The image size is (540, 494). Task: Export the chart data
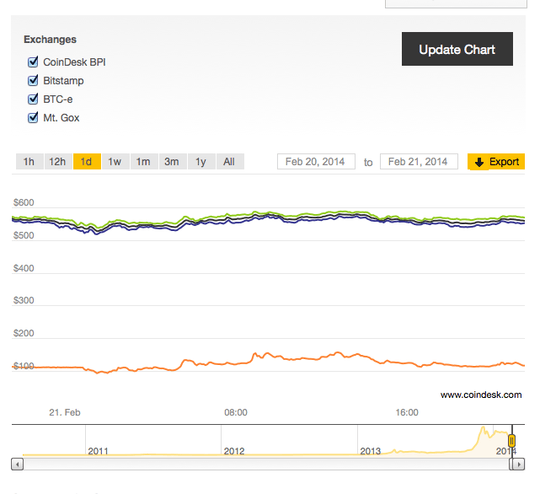point(496,162)
